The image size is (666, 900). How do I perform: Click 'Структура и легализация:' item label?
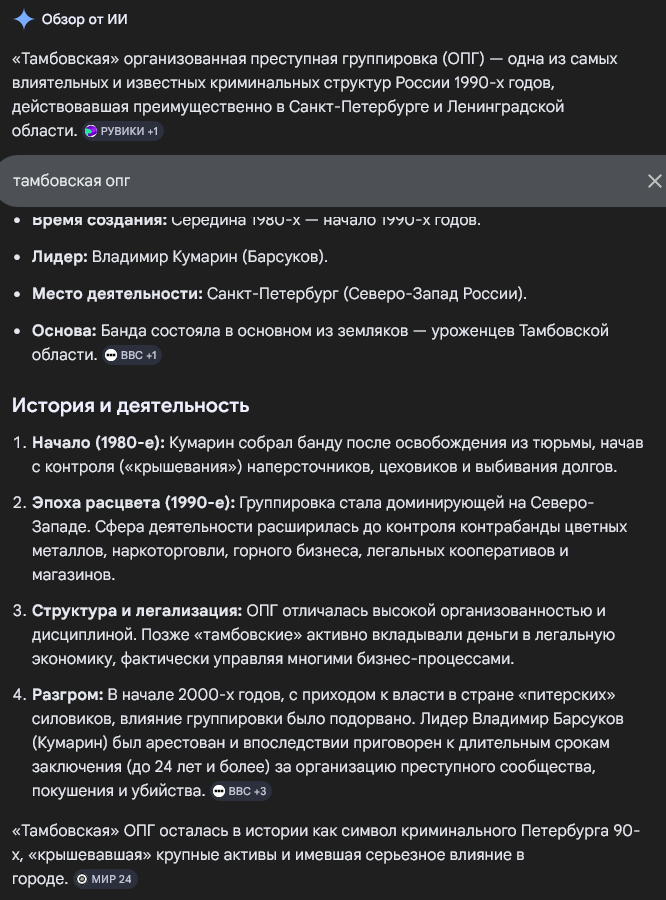pyautogui.click(x=136, y=610)
